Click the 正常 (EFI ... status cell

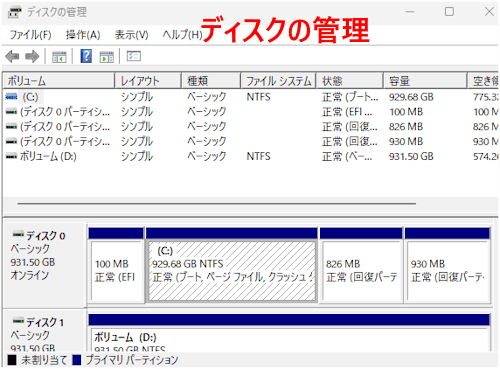click(x=347, y=112)
